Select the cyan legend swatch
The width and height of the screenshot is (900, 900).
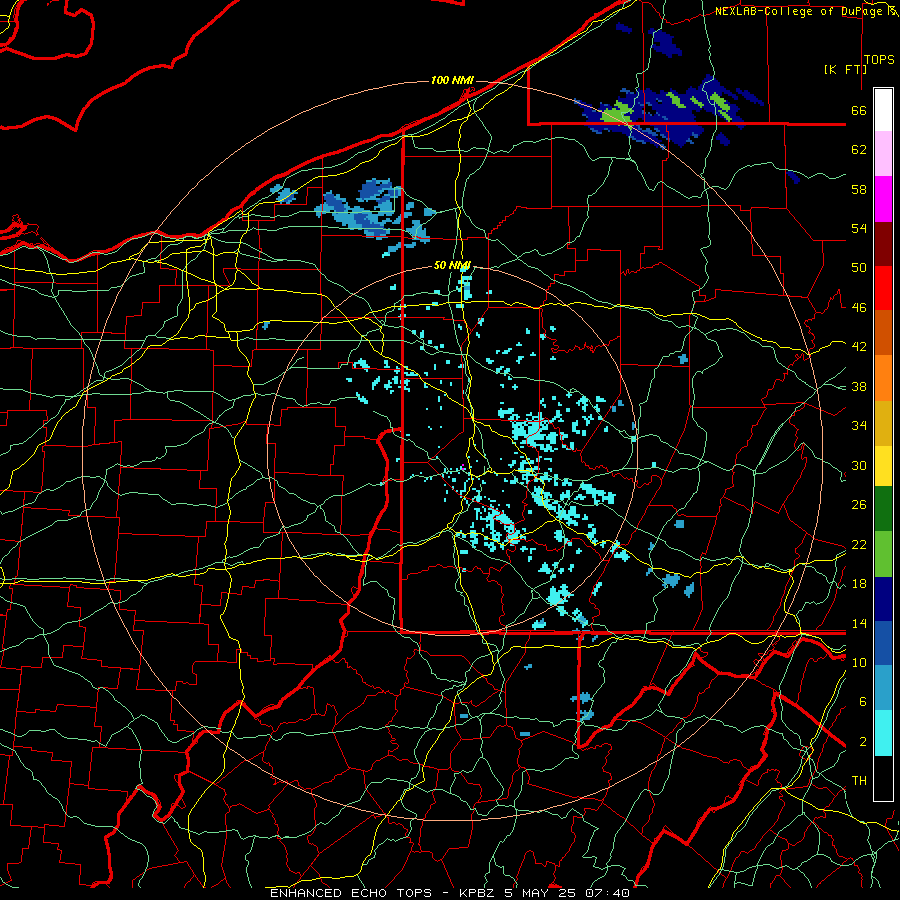(883, 733)
